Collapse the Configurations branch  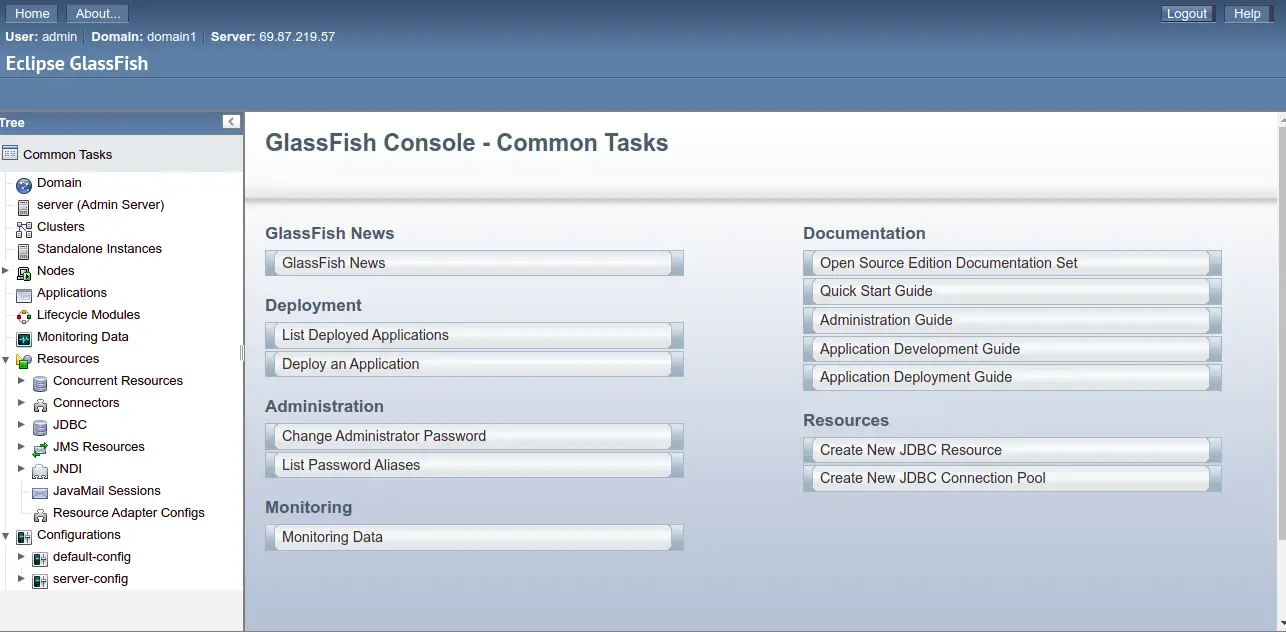tap(5, 535)
